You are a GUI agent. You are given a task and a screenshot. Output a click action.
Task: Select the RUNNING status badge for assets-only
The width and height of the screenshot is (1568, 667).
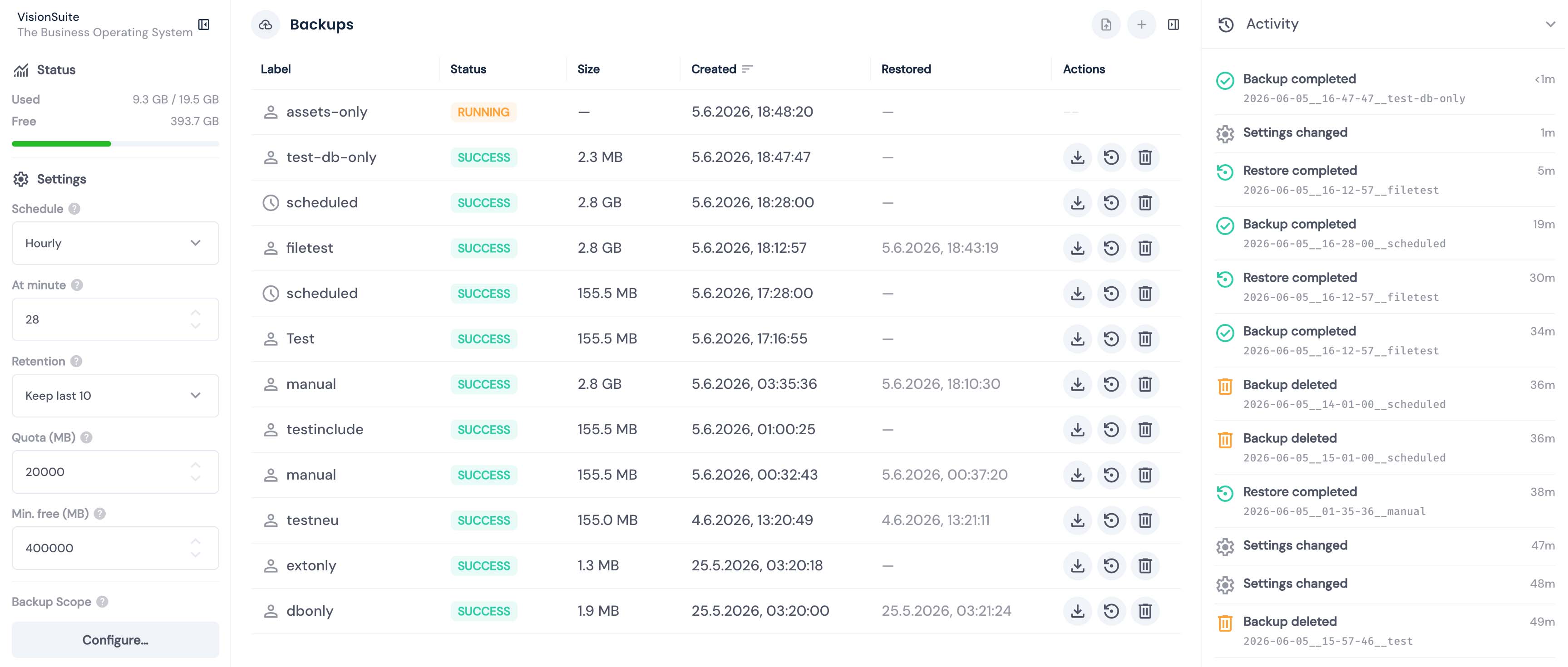coord(483,112)
